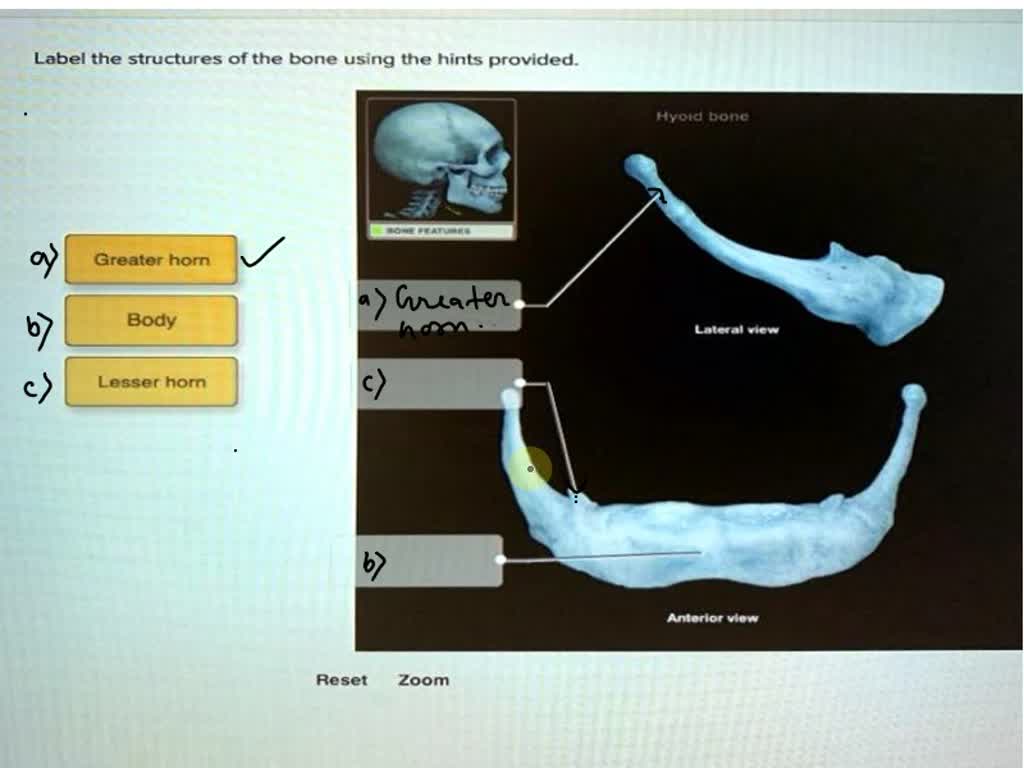Click the Hyoid bone title text

coord(702,116)
